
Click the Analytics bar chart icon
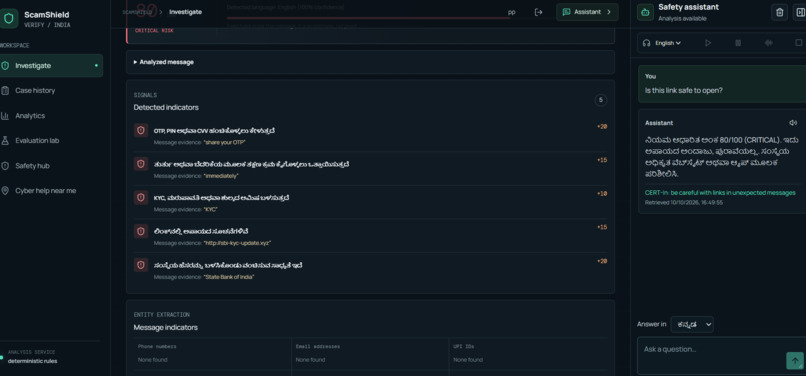pos(5,116)
